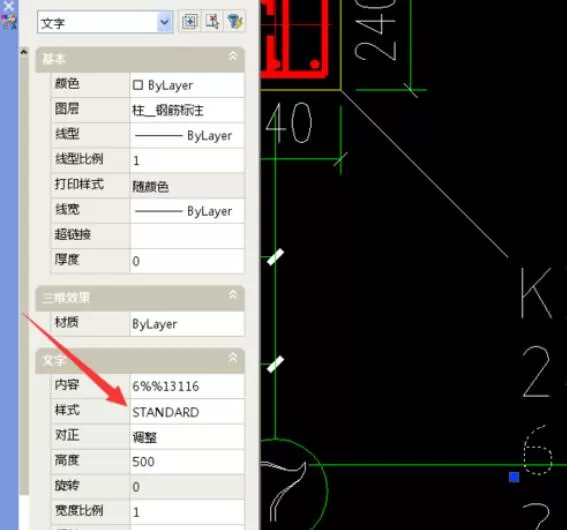Click the 线宽 property label
The width and height of the screenshot is (567, 530).
coord(67,209)
